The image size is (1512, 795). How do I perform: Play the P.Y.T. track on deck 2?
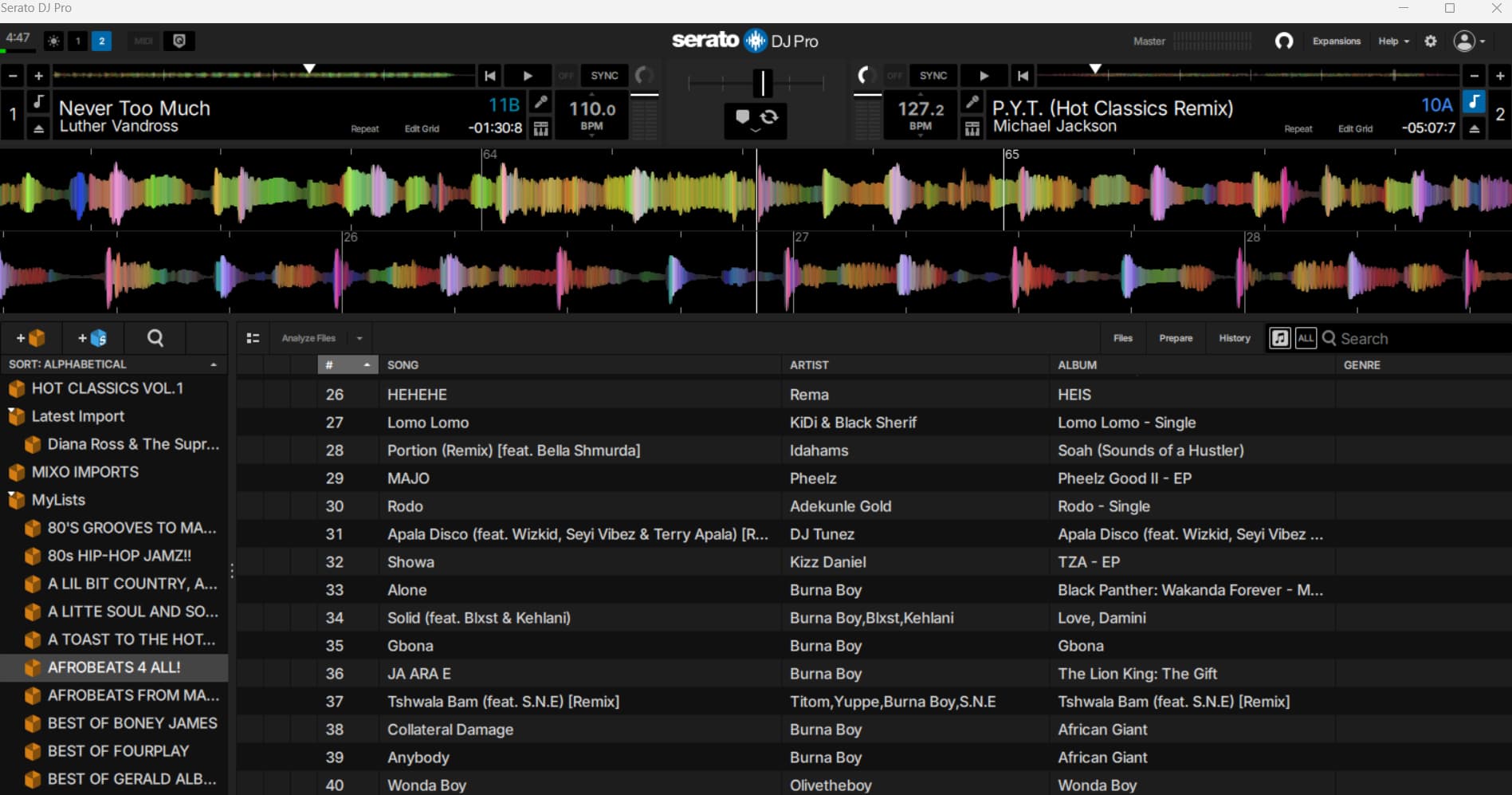(984, 76)
